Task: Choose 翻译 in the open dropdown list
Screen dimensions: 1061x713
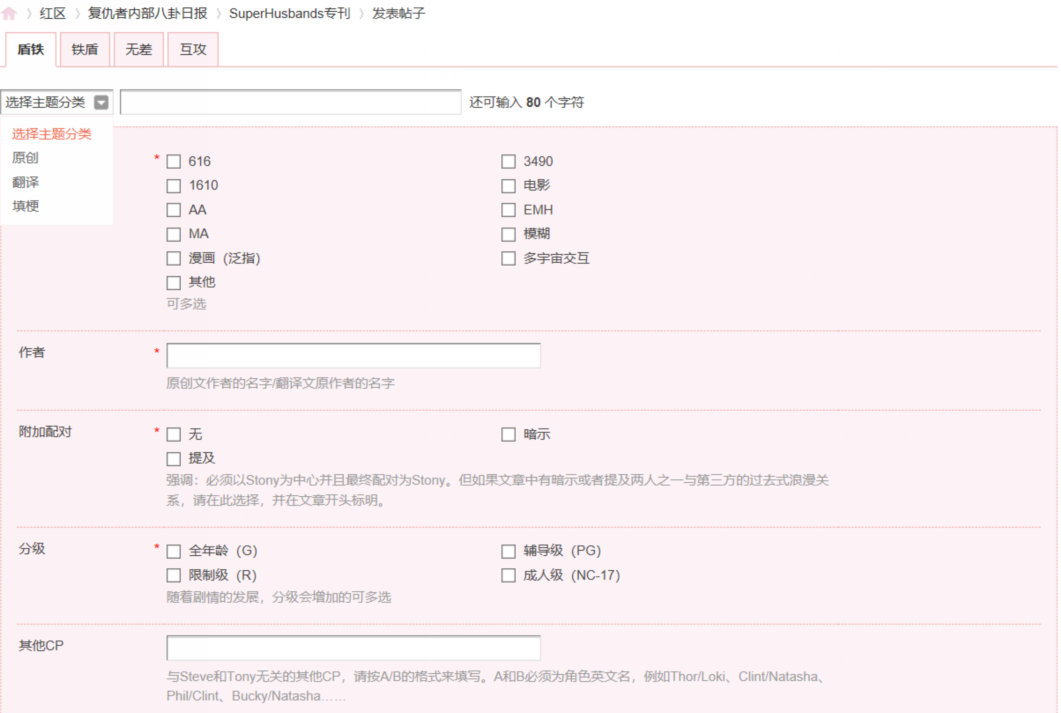Action: point(25,181)
